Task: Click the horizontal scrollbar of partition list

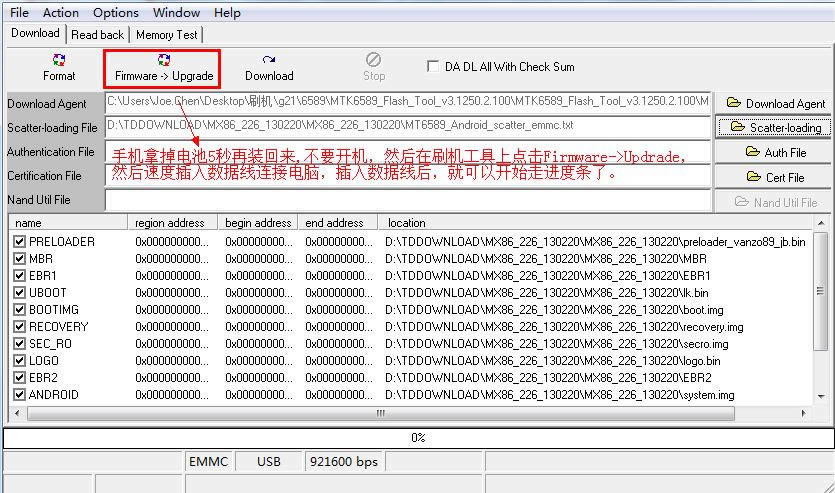Action: click(380, 413)
